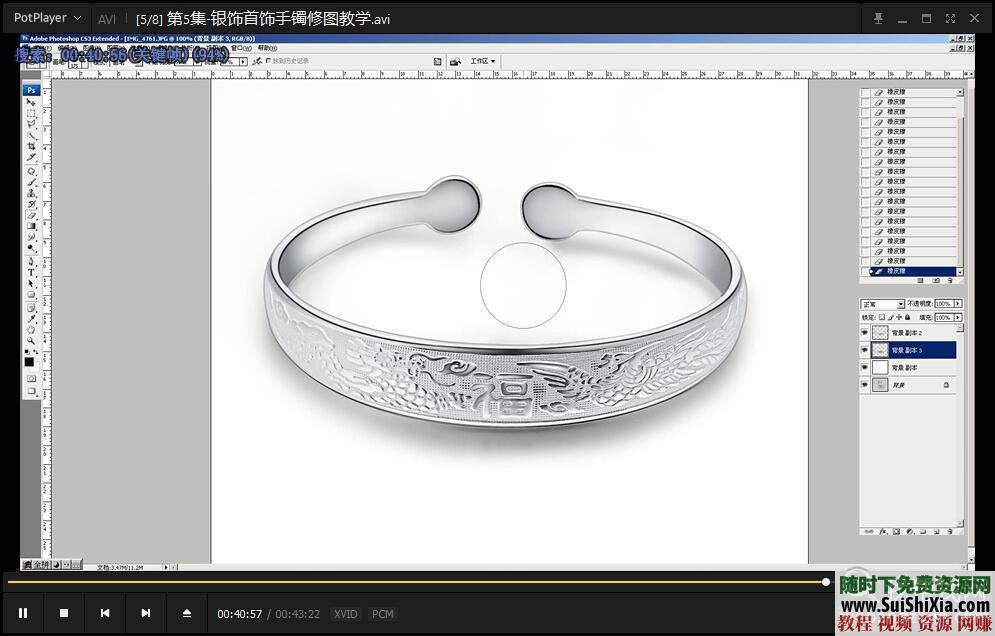Image resolution: width=995 pixels, height=636 pixels.
Task: Click the foreground black color swatch
Action: click(29, 362)
